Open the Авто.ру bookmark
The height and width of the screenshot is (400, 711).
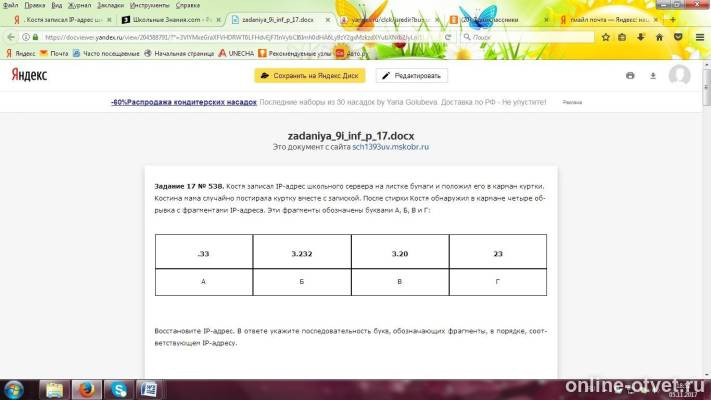351,54
